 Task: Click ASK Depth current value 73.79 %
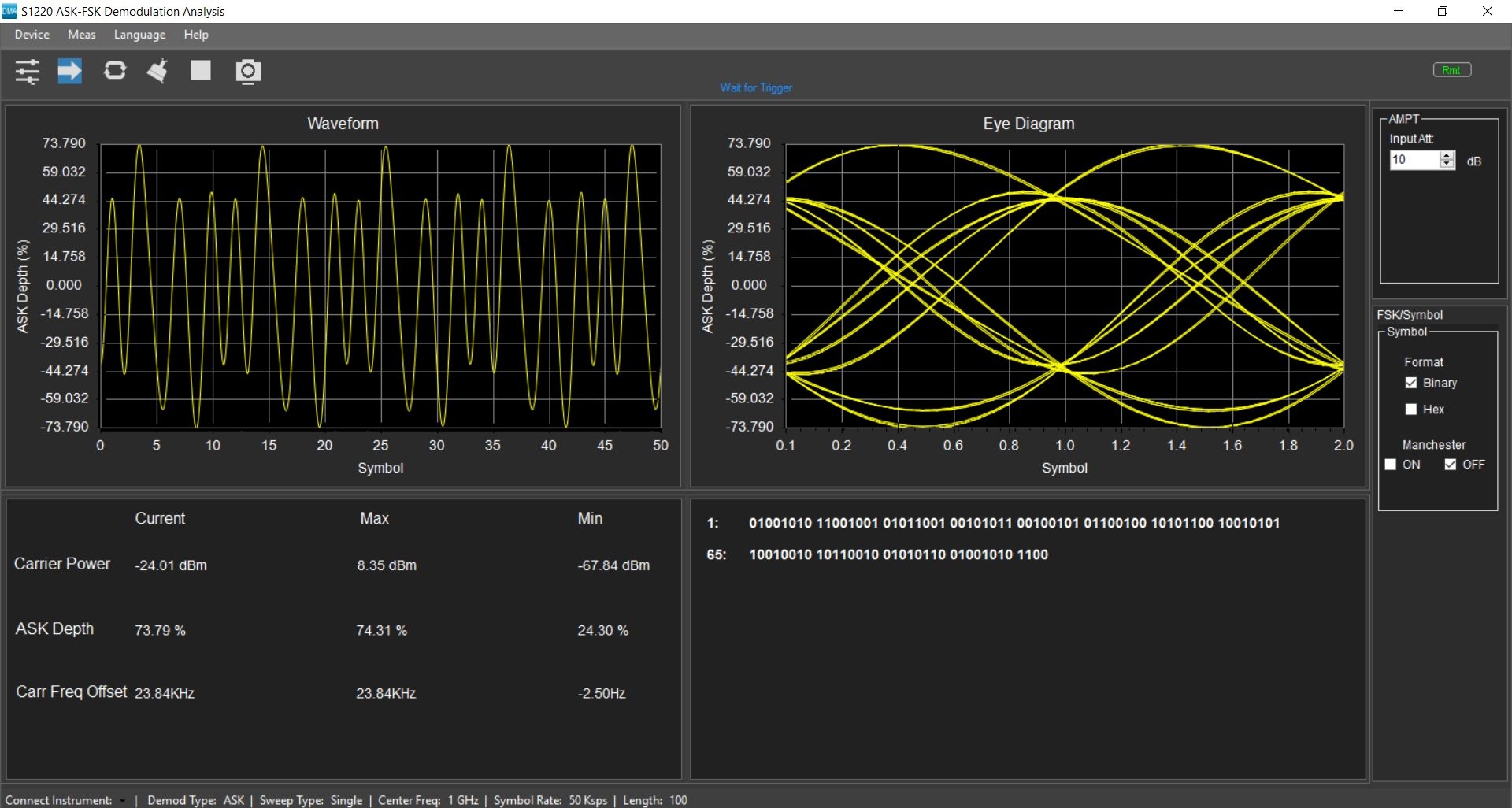coord(160,631)
